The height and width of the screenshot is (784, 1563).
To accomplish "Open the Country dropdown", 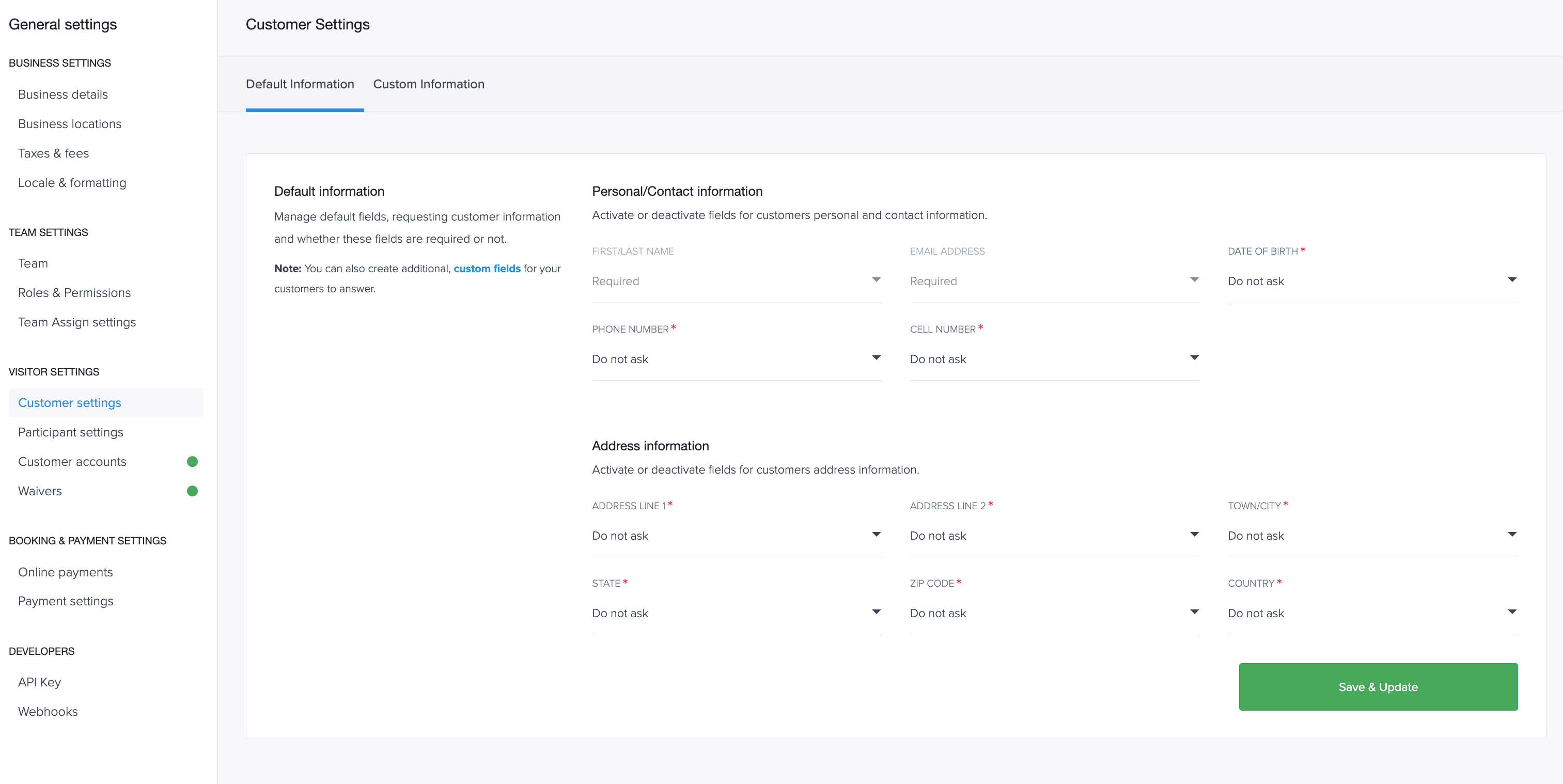I will pos(1372,613).
